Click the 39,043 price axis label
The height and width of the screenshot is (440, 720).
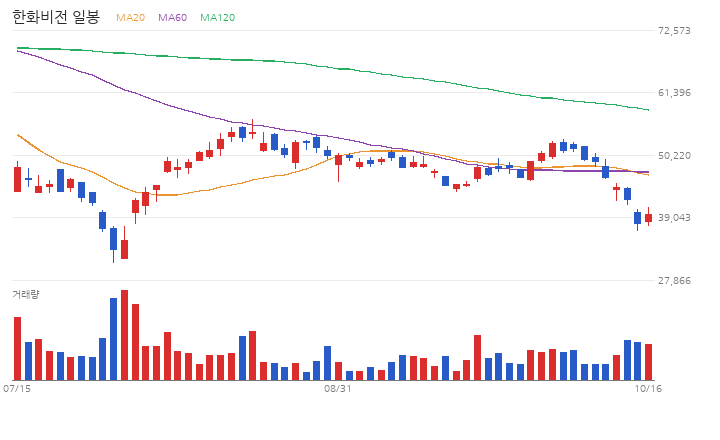(x=674, y=218)
